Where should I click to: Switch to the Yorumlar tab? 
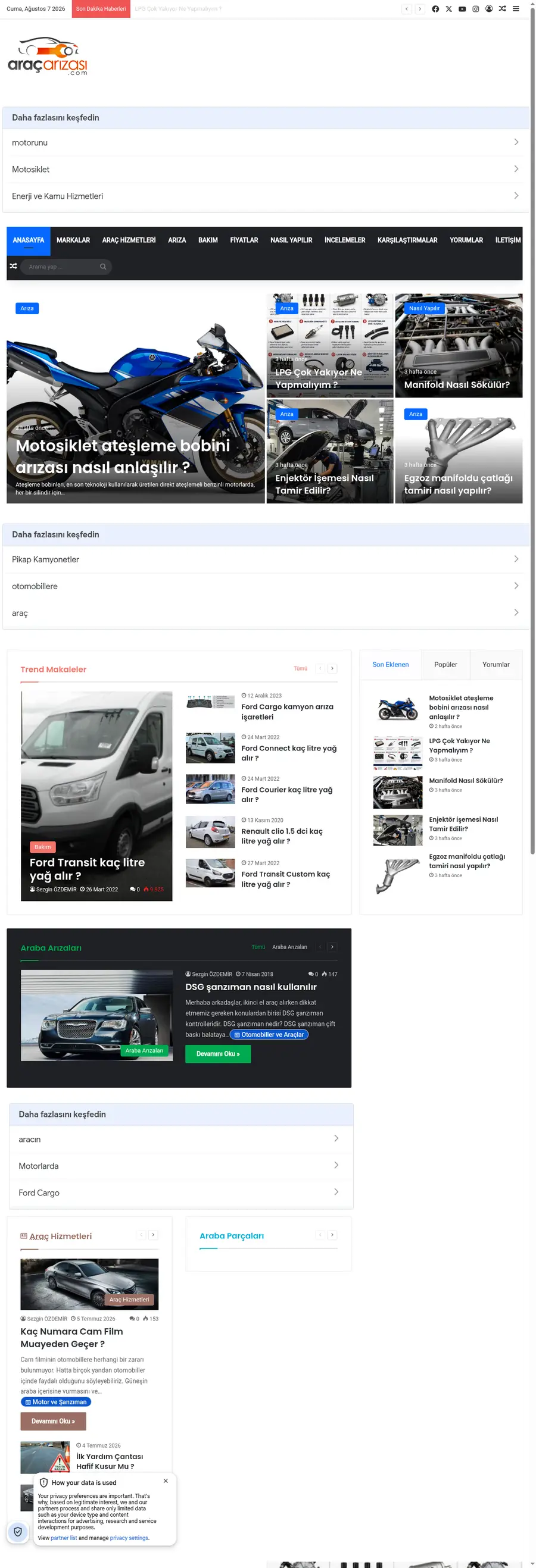pos(496,665)
